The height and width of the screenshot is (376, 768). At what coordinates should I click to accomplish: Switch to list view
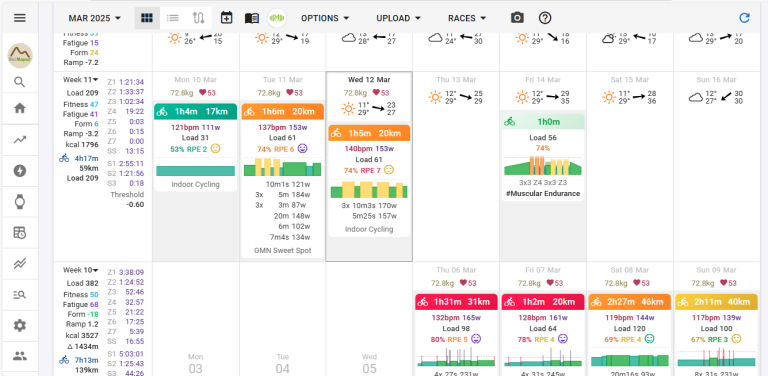point(172,18)
